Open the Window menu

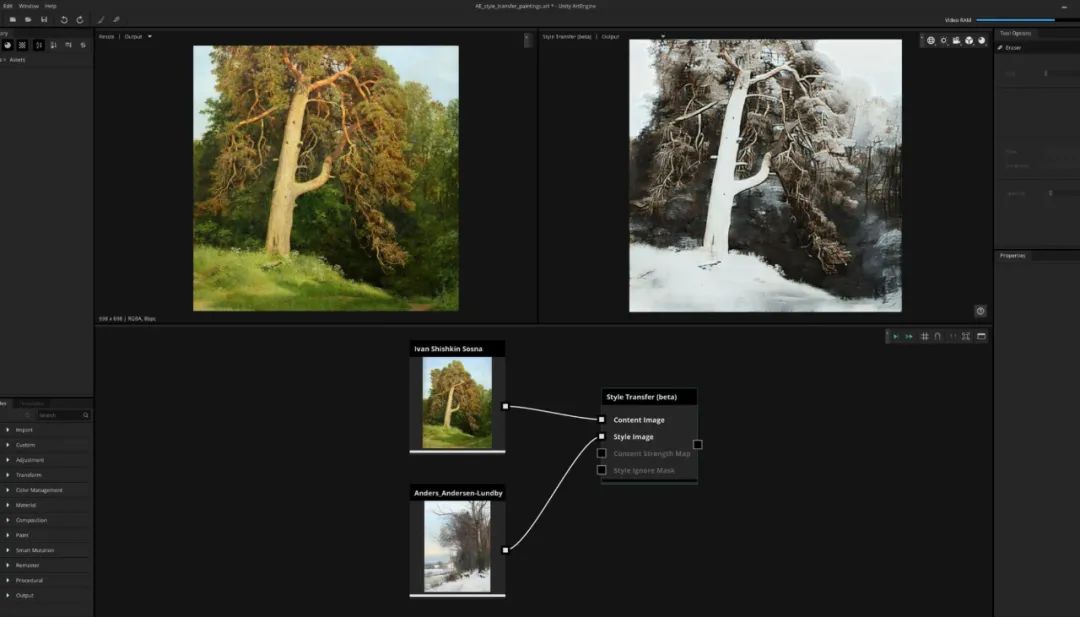[x=28, y=6]
